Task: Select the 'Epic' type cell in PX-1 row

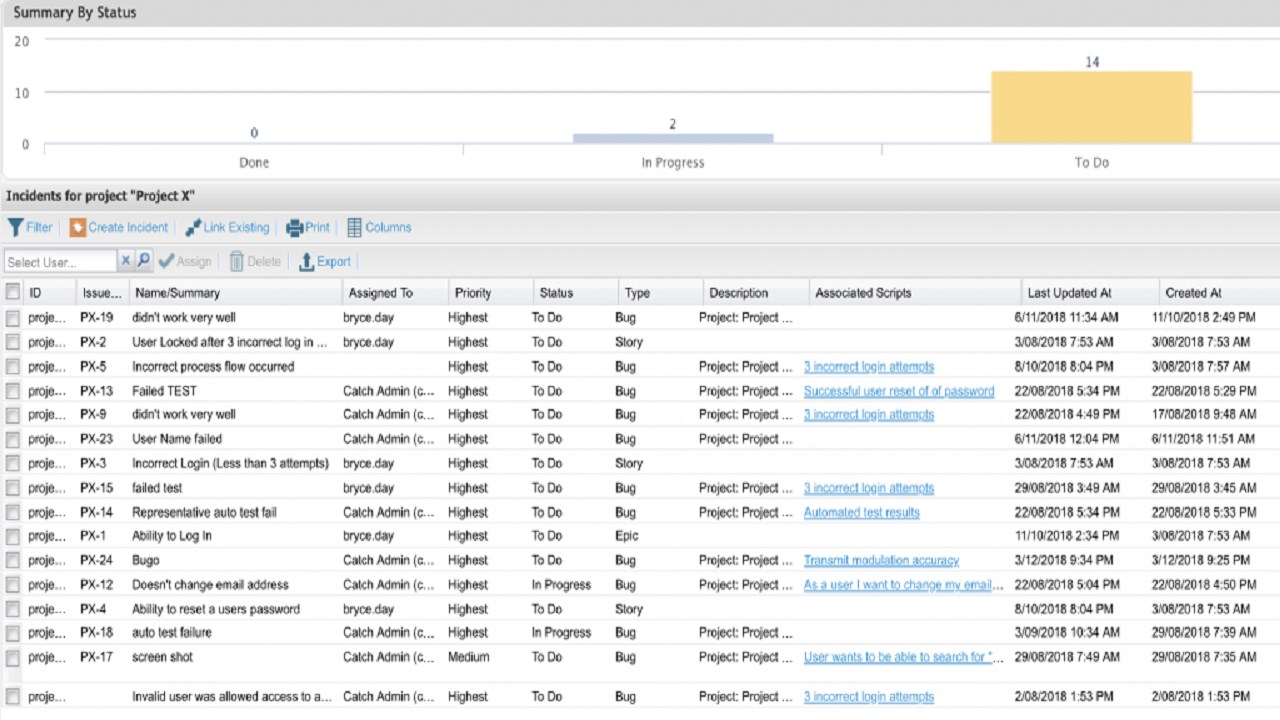Action: coord(627,536)
